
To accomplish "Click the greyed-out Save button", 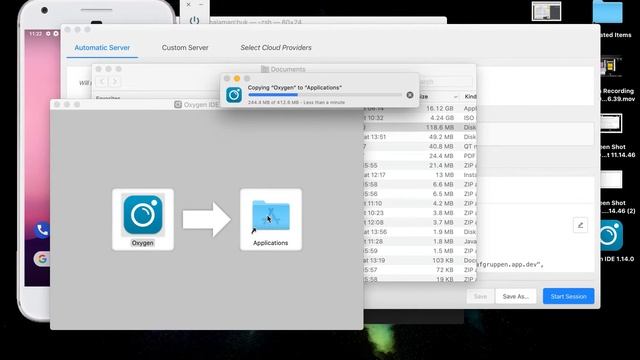I will coord(480,296).
